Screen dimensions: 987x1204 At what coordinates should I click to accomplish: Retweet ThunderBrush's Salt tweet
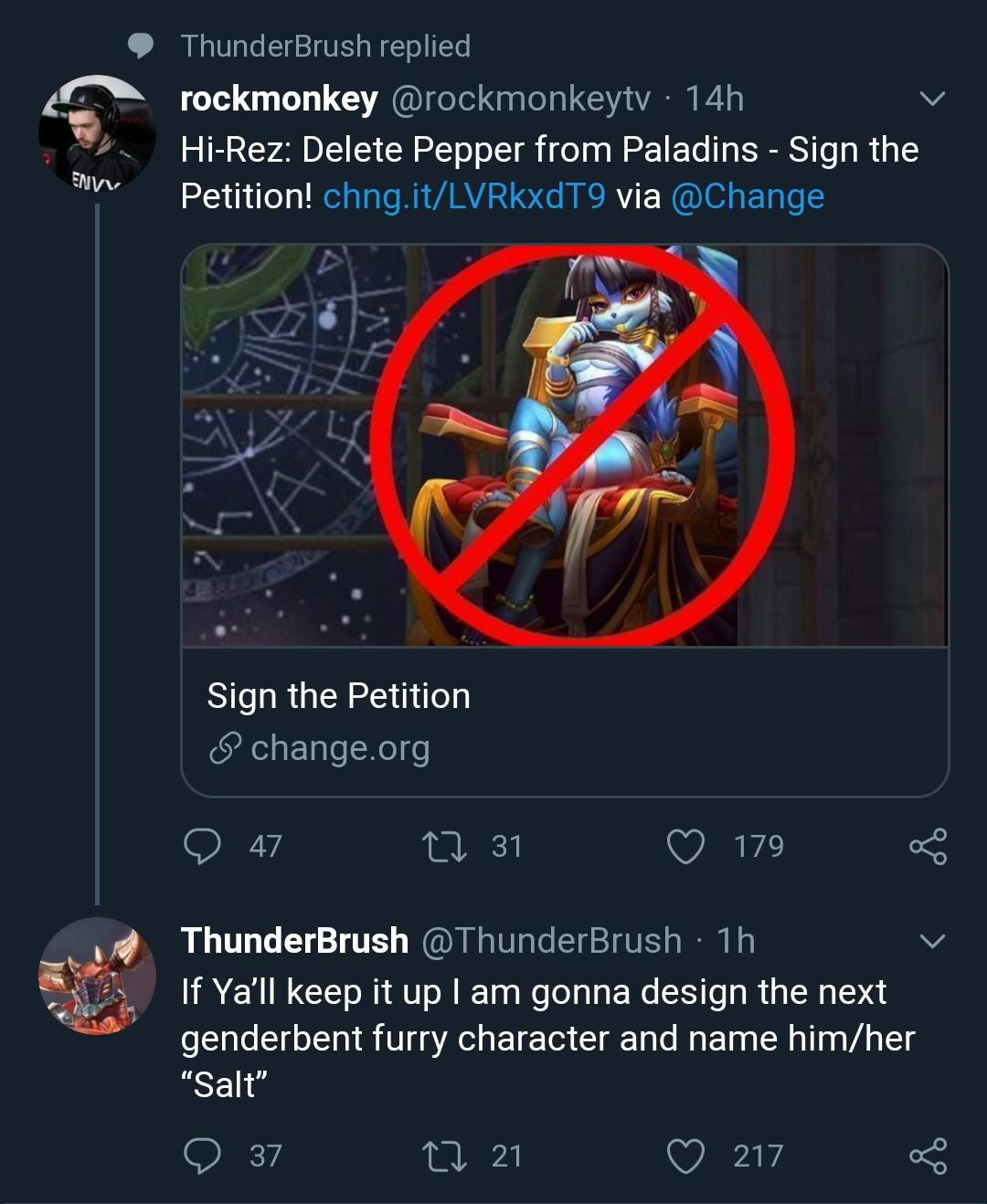(445, 1156)
